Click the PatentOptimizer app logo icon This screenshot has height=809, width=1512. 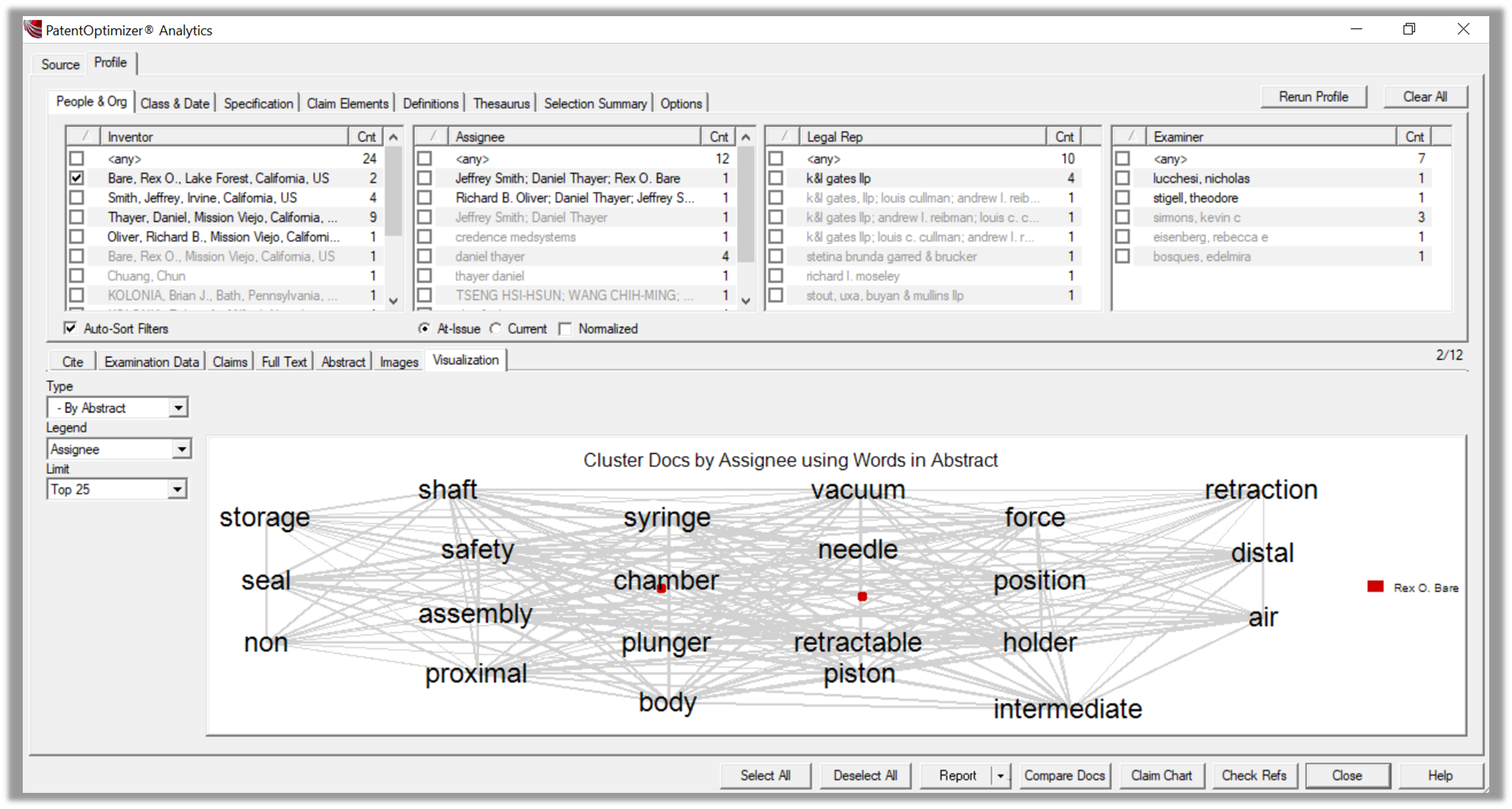click(x=33, y=29)
